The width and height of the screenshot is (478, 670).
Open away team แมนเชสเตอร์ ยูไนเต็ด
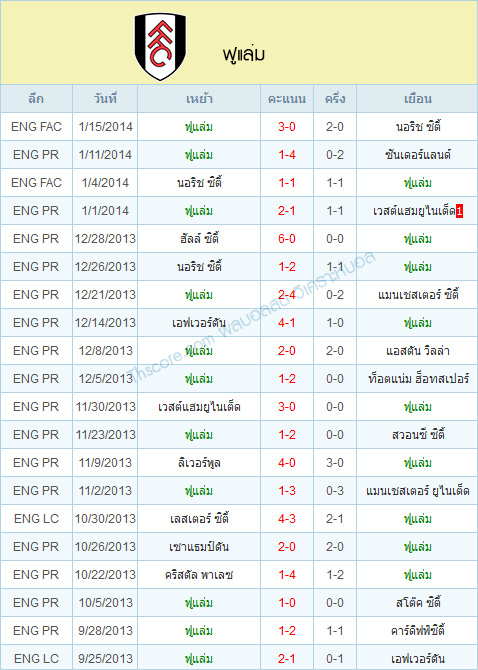pyautogui.click(x=418, y=491)
